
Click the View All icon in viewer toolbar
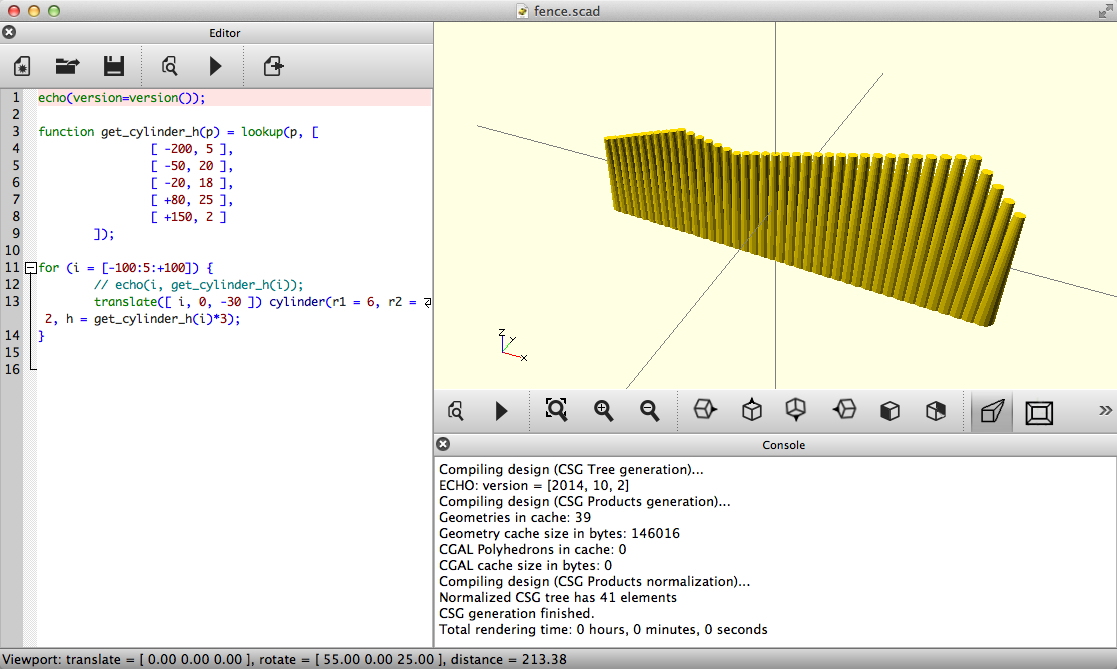point(556,410)
